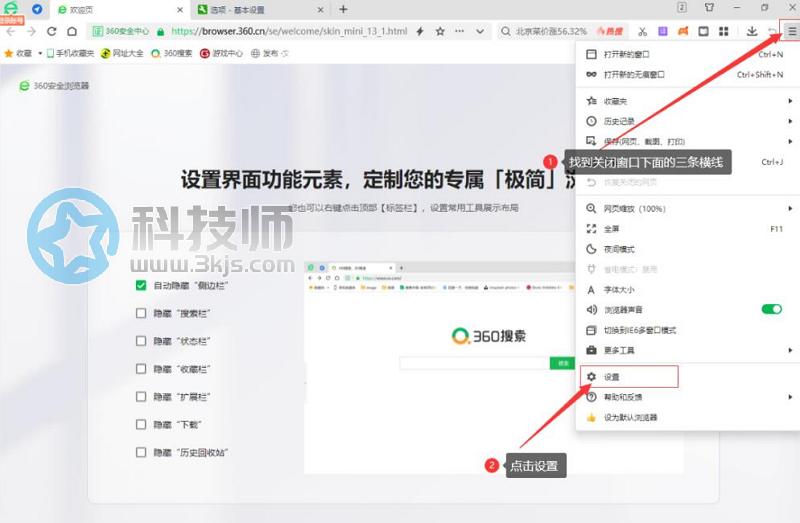Viewport: 800px width, 523px height.
Task: Click the reload page icon
Action: coord(51,32)
